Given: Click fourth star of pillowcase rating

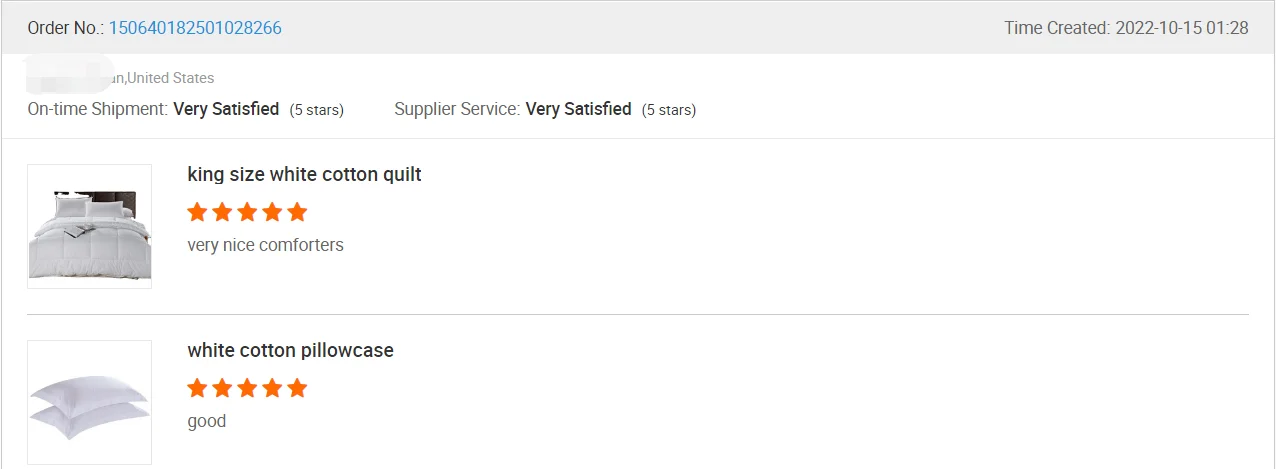Looking at the screenshot, I should 272,388.
